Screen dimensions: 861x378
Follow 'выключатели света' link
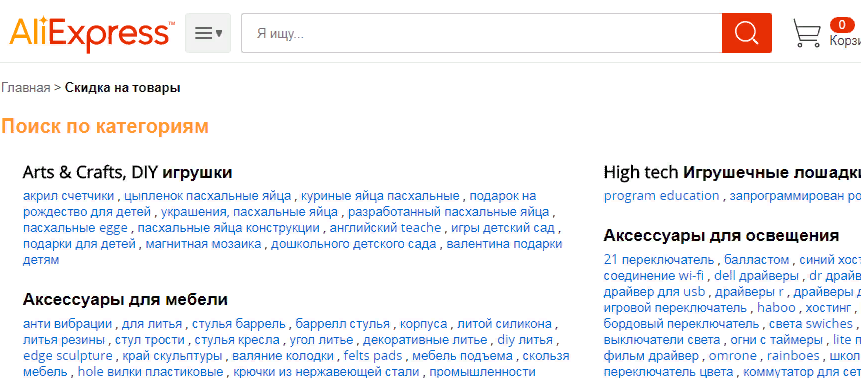pos(662,339)
